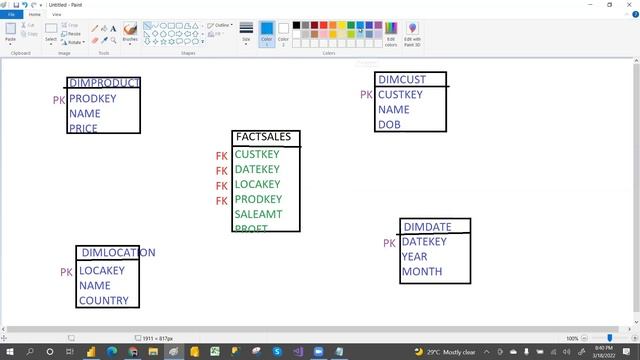Click the Cut command
The height and width of the screenshot is (360, 640).
coord(28,25)
